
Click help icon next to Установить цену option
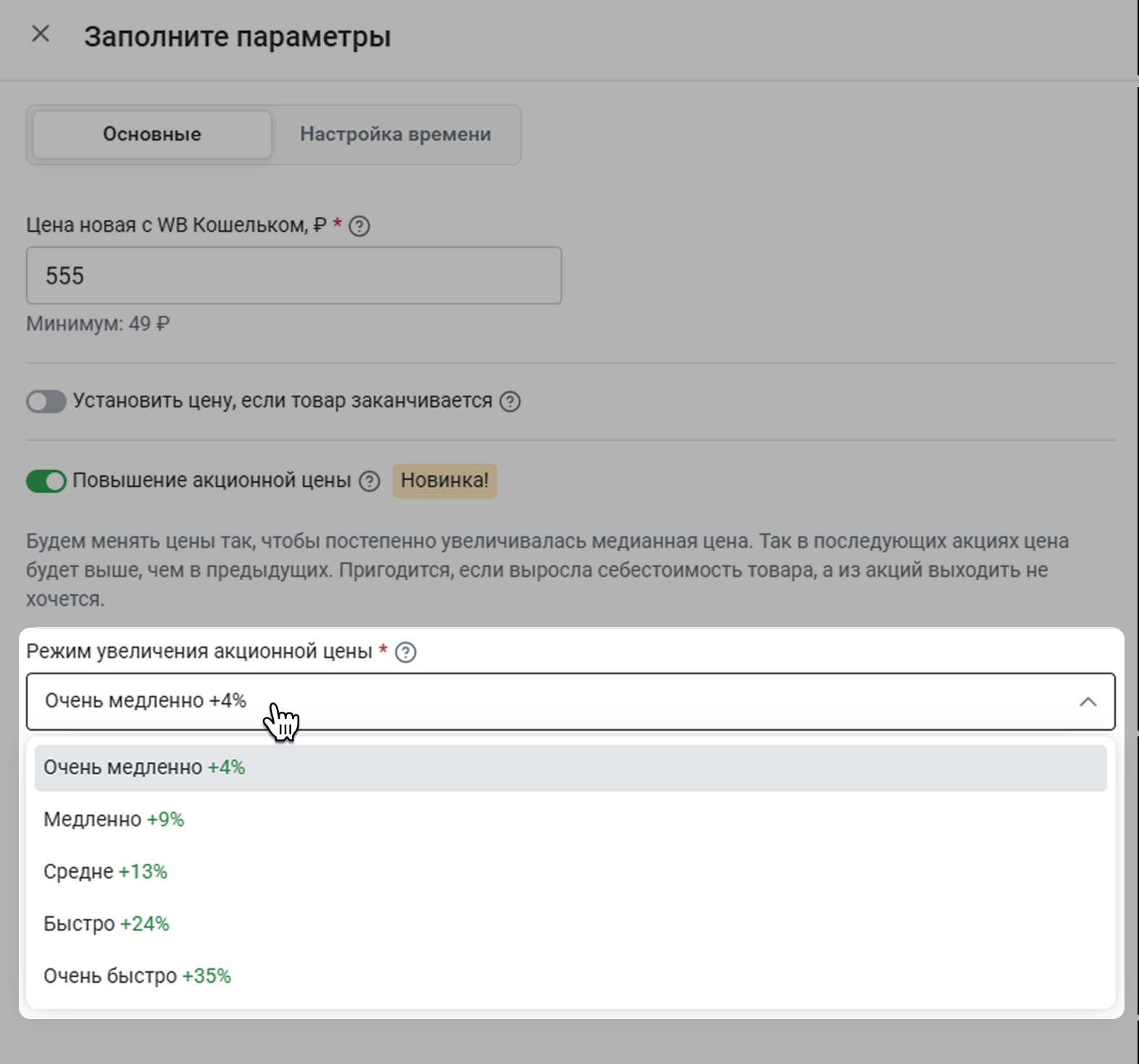pyautogui.click(x=510, y=402)
